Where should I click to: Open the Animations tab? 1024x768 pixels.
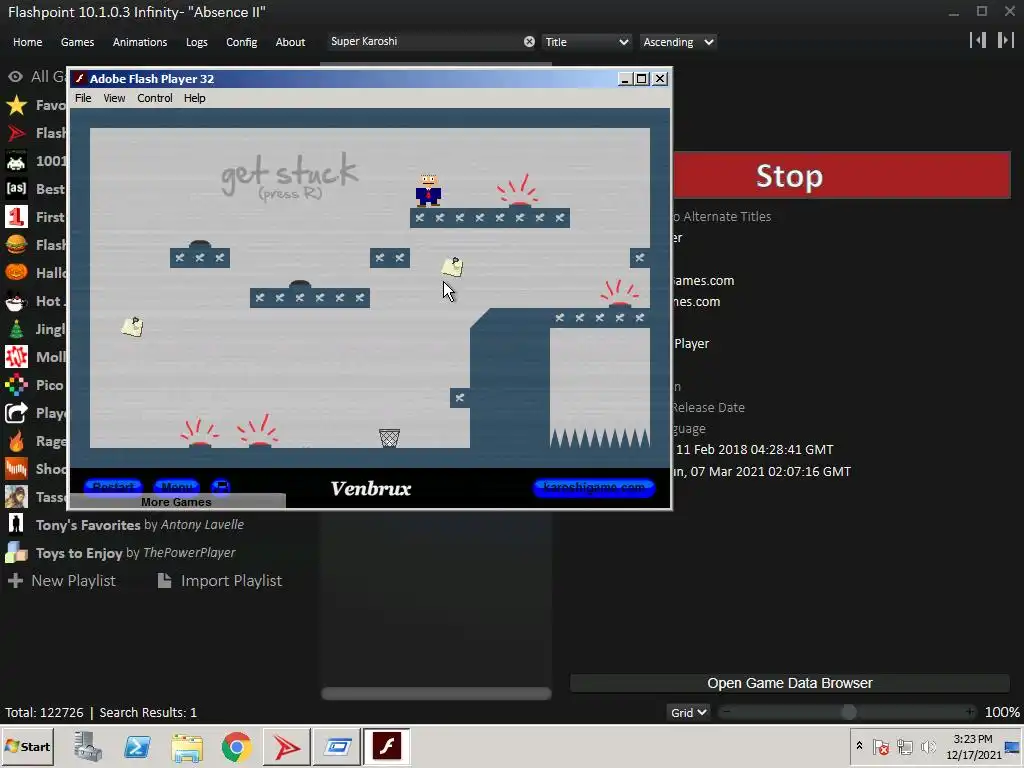point(140,42)
